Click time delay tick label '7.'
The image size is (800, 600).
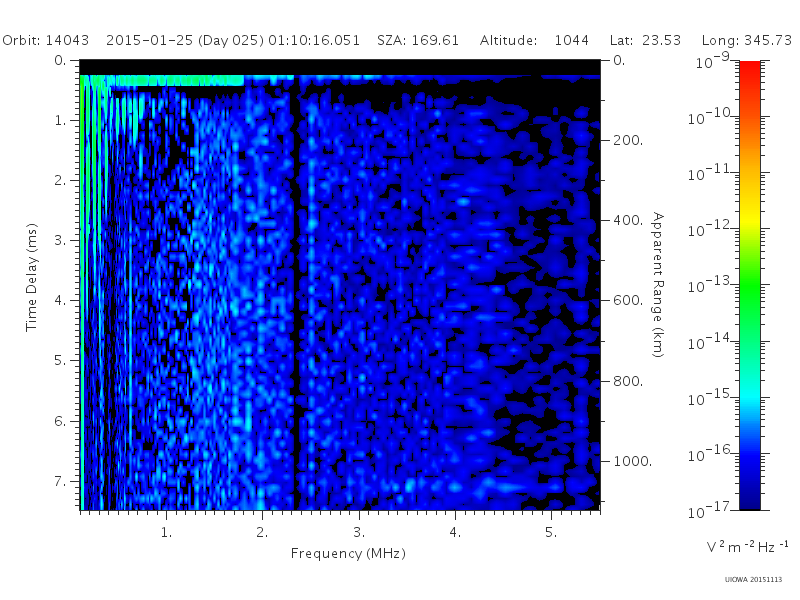pyautogui.click(x=60, y=481)
